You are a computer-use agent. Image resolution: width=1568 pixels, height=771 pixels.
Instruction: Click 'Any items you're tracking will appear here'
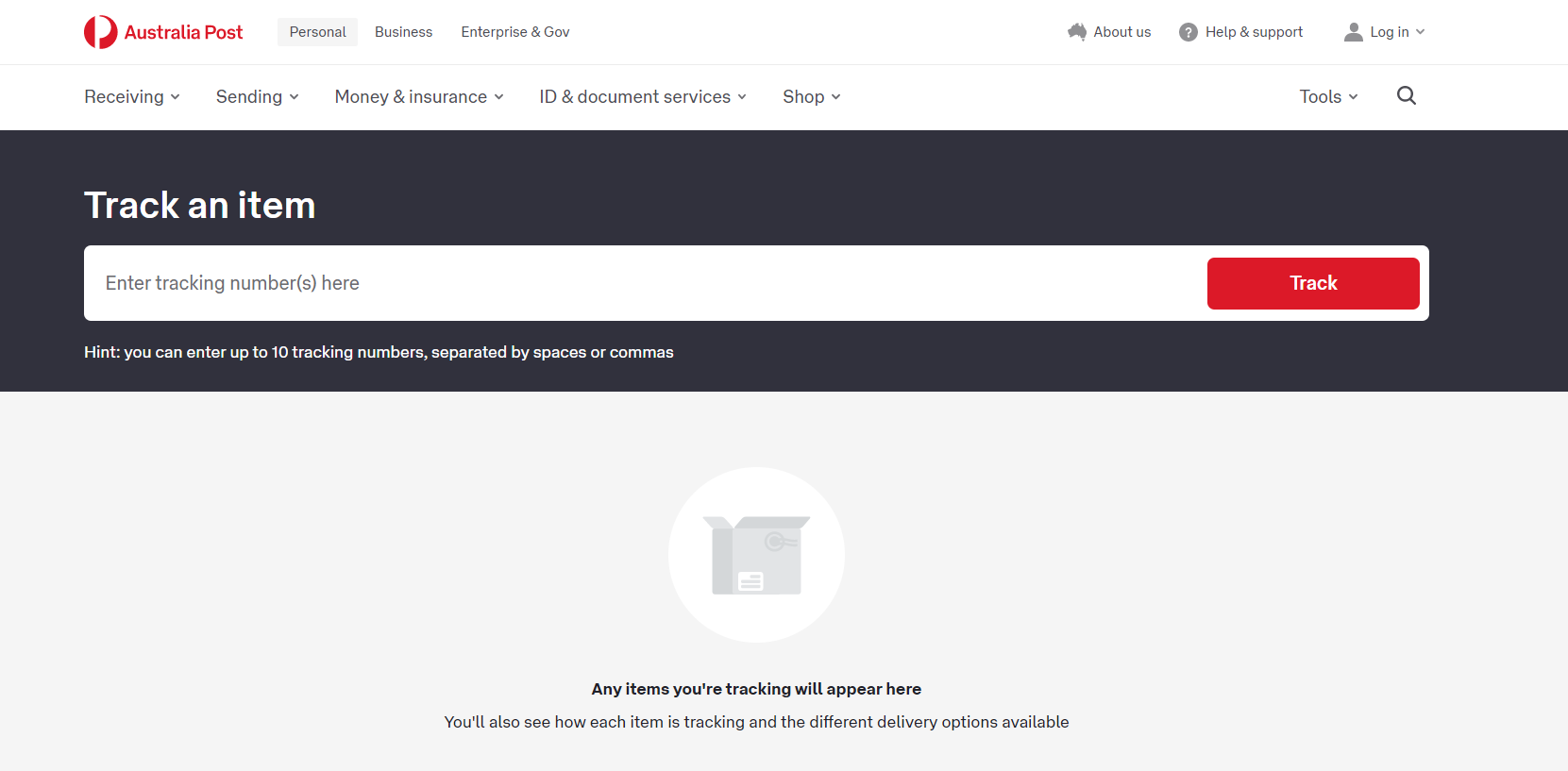point(756,689)
